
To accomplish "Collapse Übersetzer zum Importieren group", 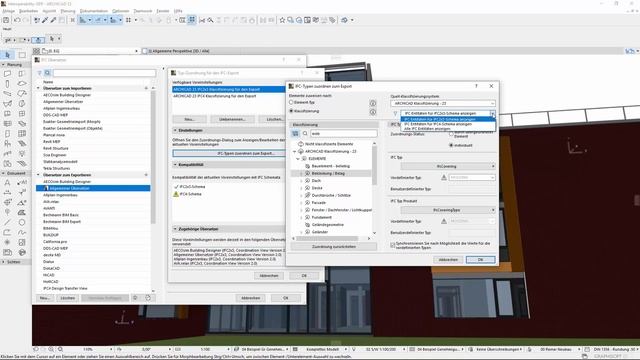I will (x=38, y=88).
